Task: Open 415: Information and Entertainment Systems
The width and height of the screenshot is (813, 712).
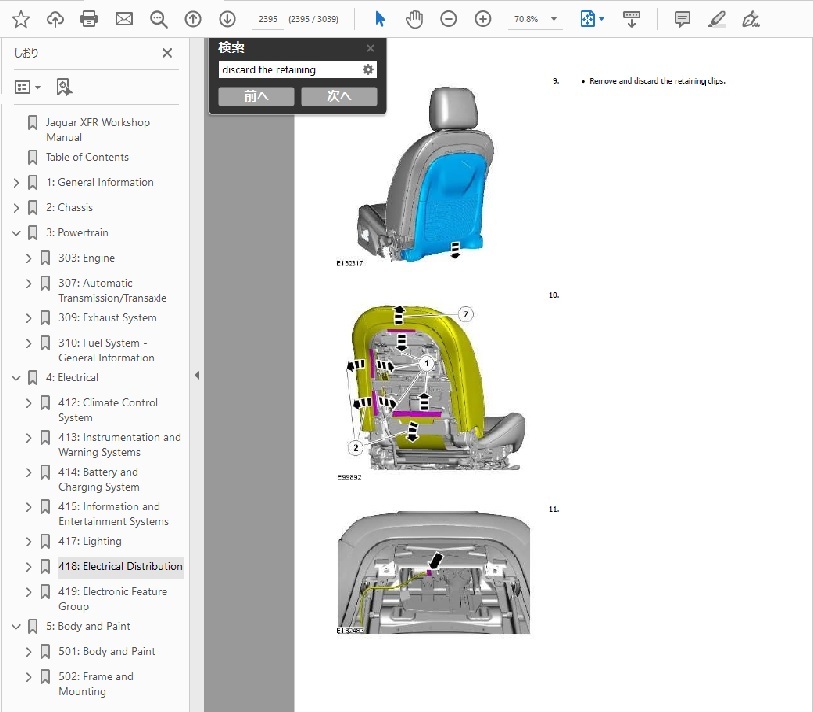Action: click(113, 514)
